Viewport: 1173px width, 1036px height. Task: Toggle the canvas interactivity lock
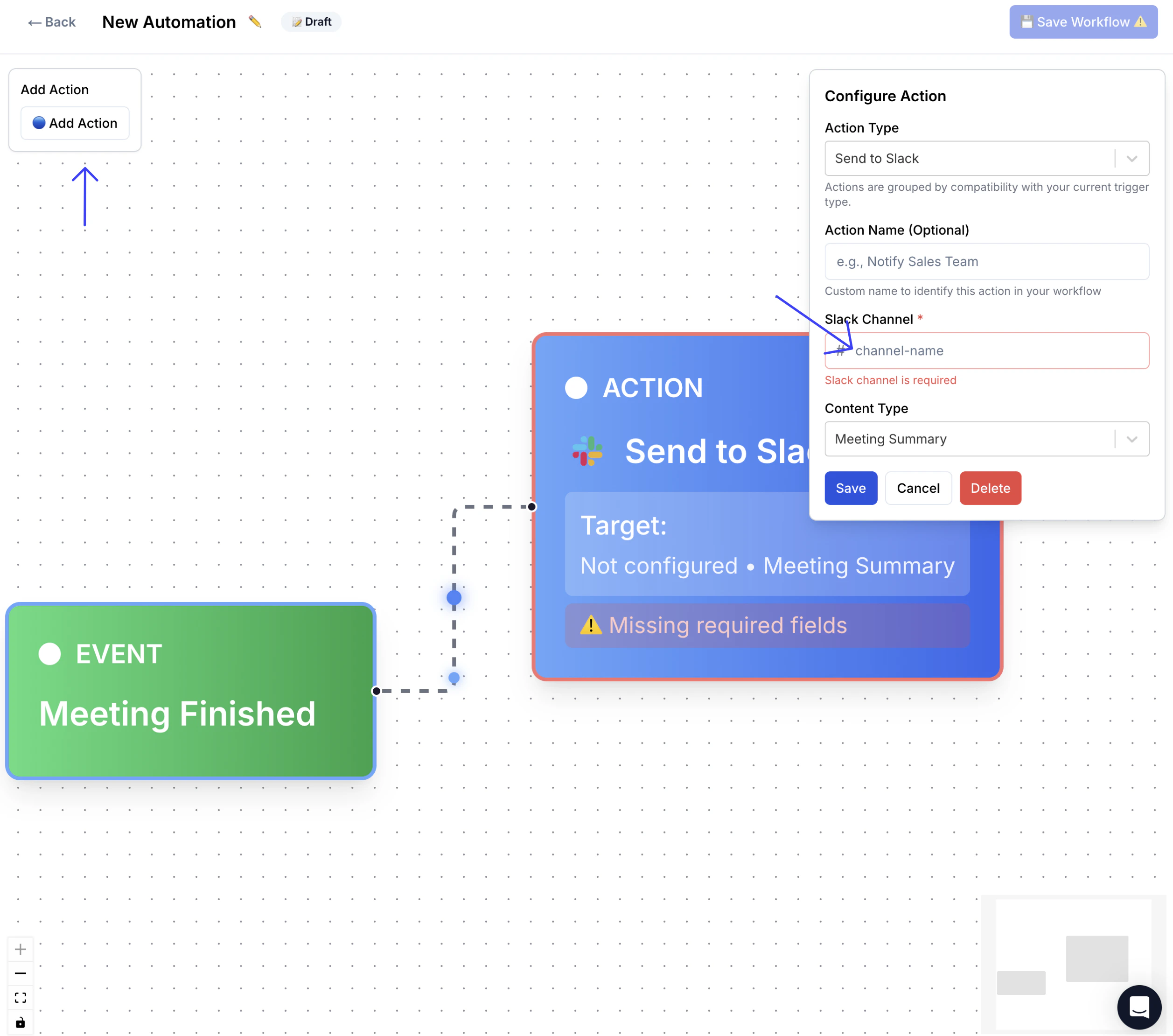coord(20,1023)
